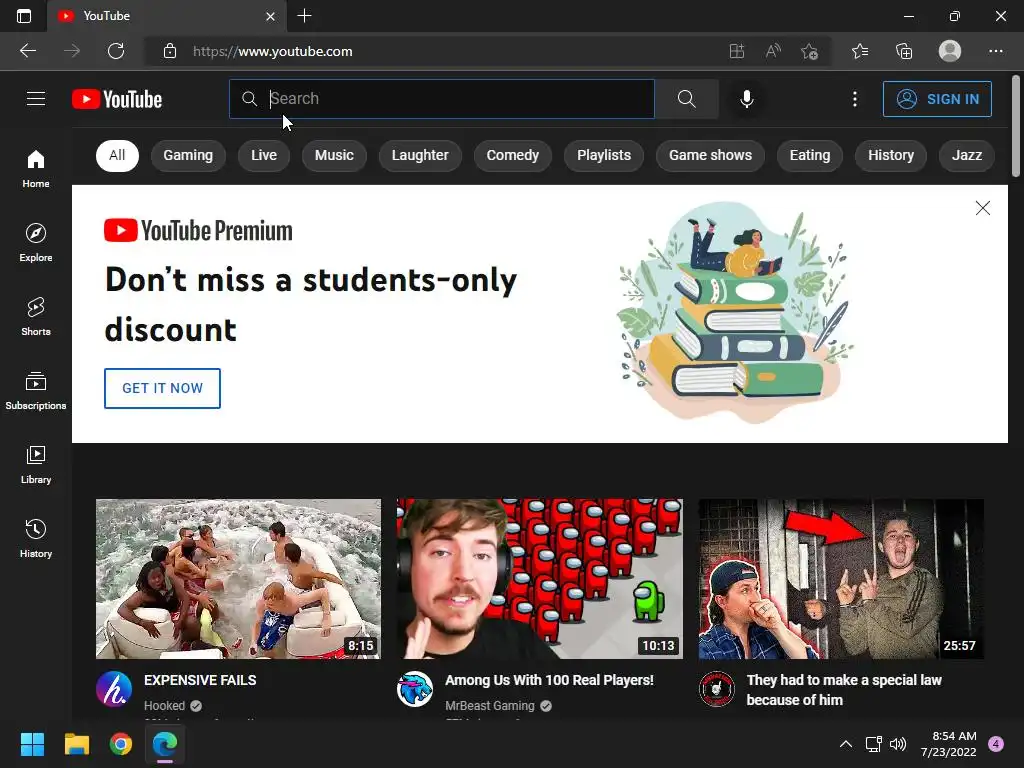The height and width of the screenshot is (768, 1024).
Task: Open Google Chrome from taskbar
Action: [x=121, y=744]
